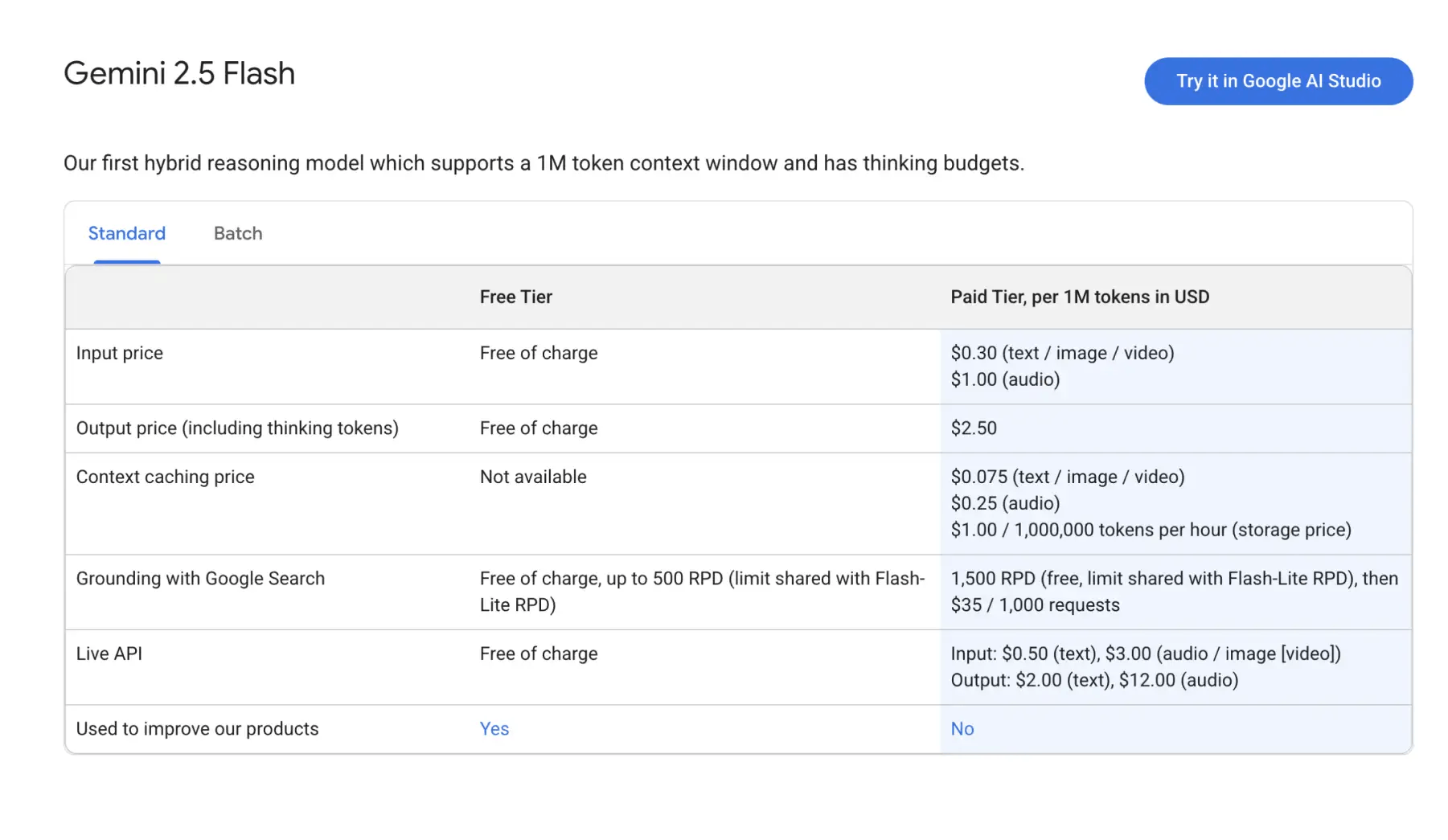Select the Output price row label
Image resolution: width=1448 pixels, height=840 pixels.
tap(237, 428)
